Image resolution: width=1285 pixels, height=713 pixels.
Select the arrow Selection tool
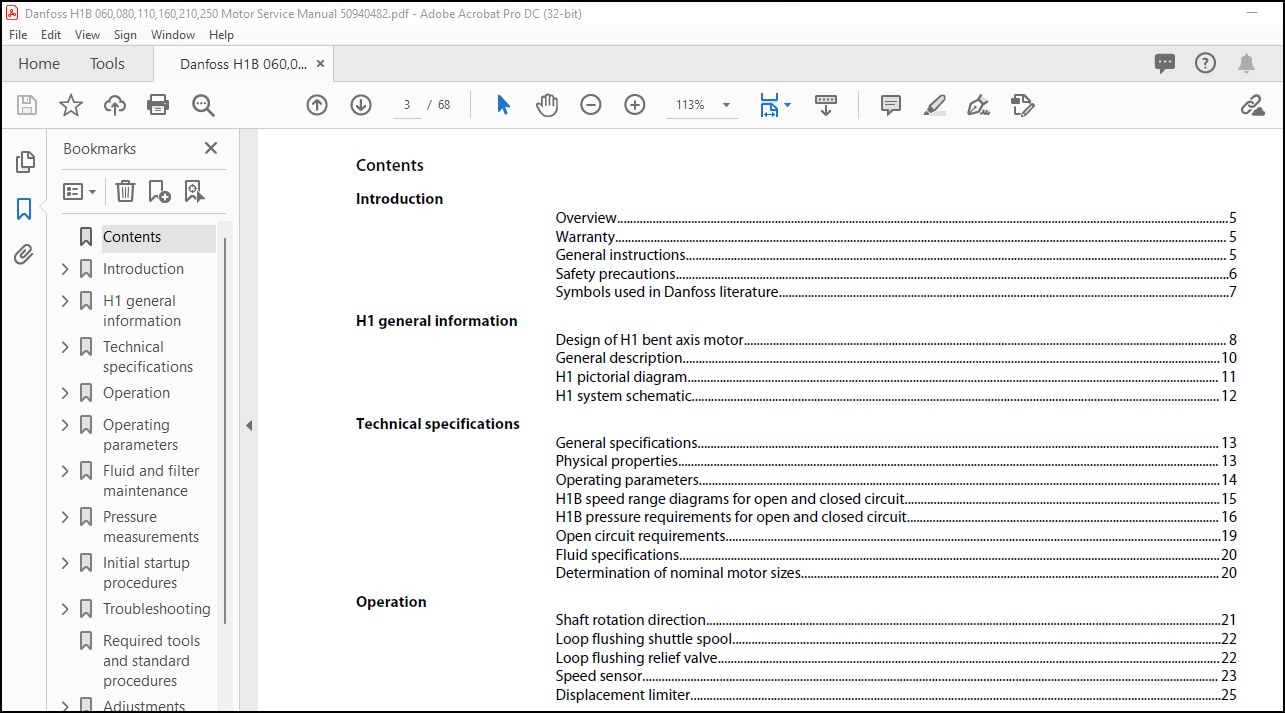(x=503, y=105)
